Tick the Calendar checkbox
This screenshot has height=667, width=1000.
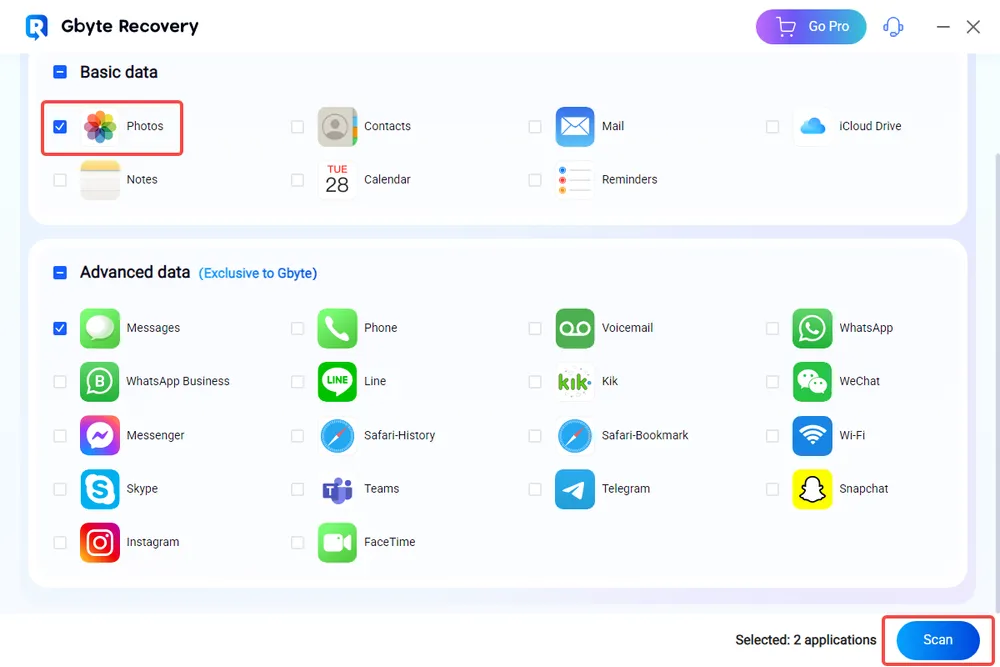tap(297, 180)
